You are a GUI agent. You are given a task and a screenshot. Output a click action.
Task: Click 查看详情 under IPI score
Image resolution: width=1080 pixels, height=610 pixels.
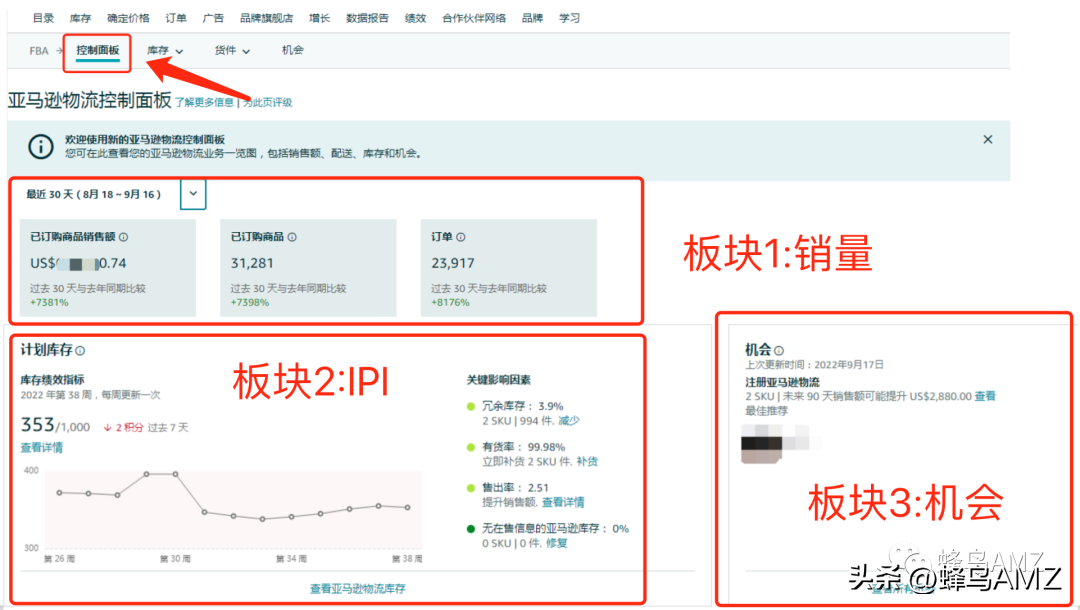click(41, 448)
